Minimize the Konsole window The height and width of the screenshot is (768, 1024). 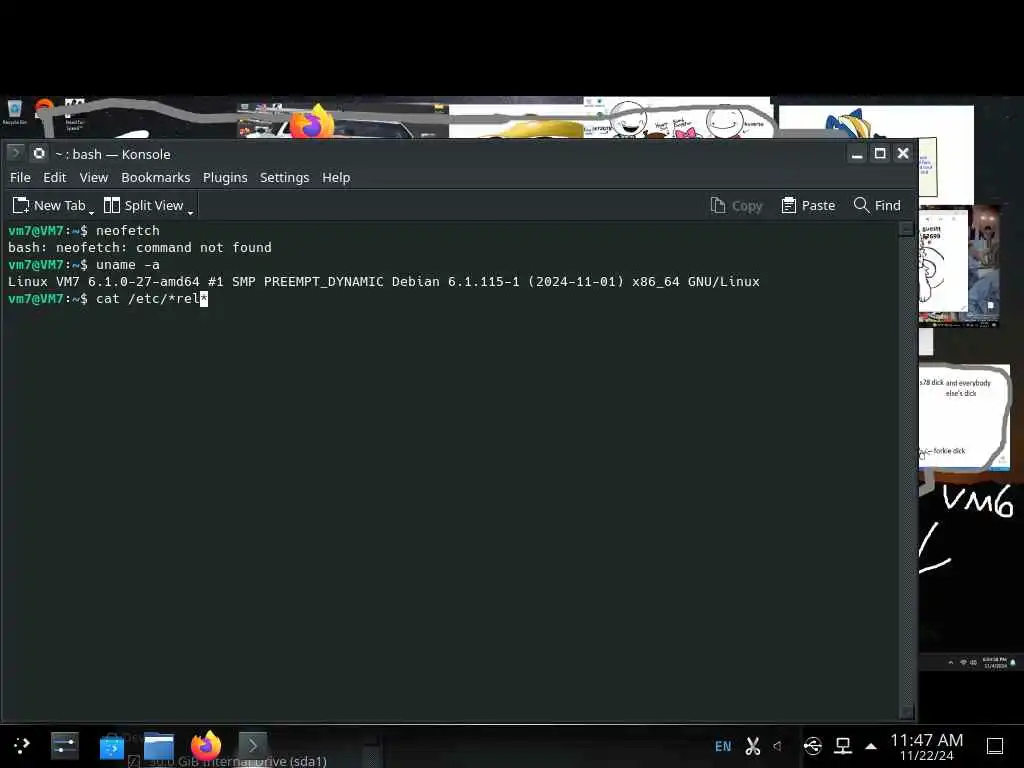[857, 153]
